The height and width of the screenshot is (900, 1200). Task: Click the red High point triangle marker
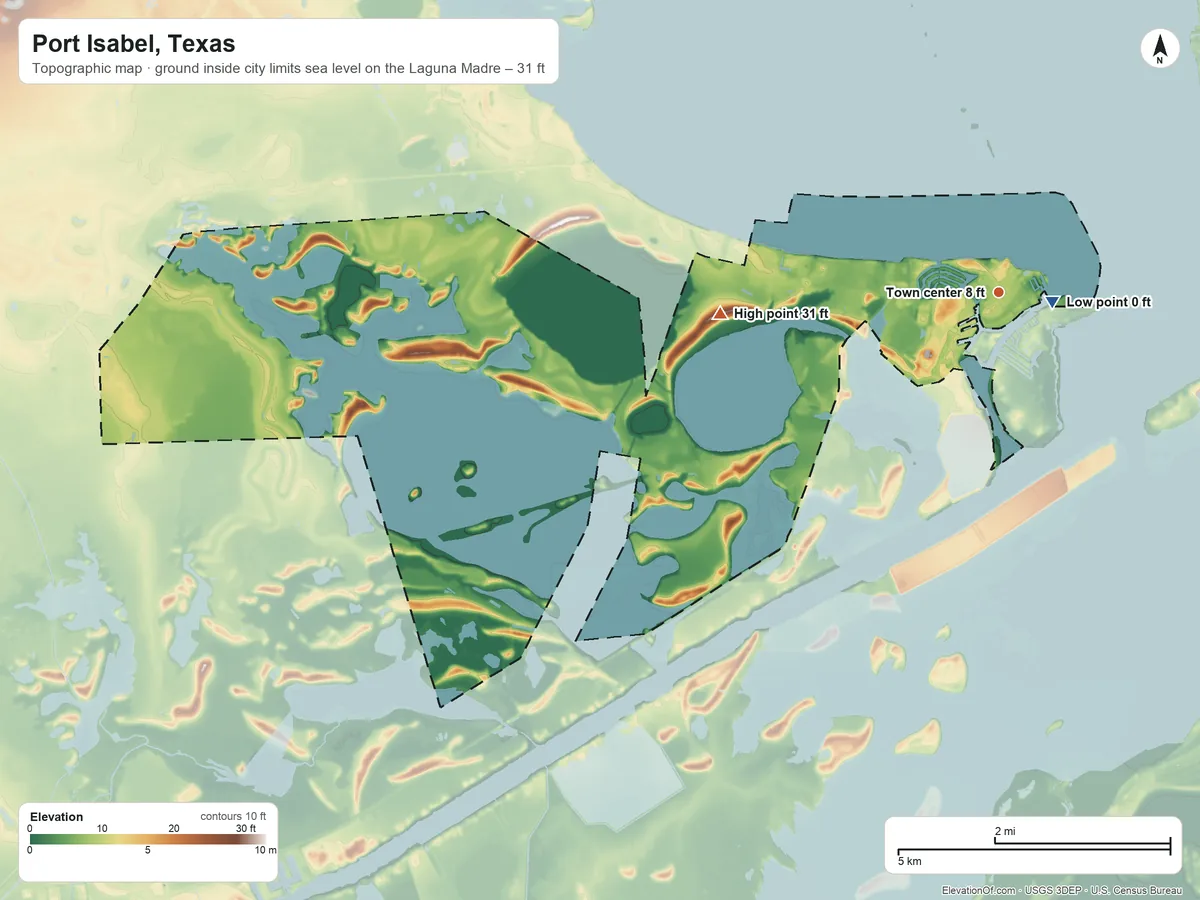719,312
